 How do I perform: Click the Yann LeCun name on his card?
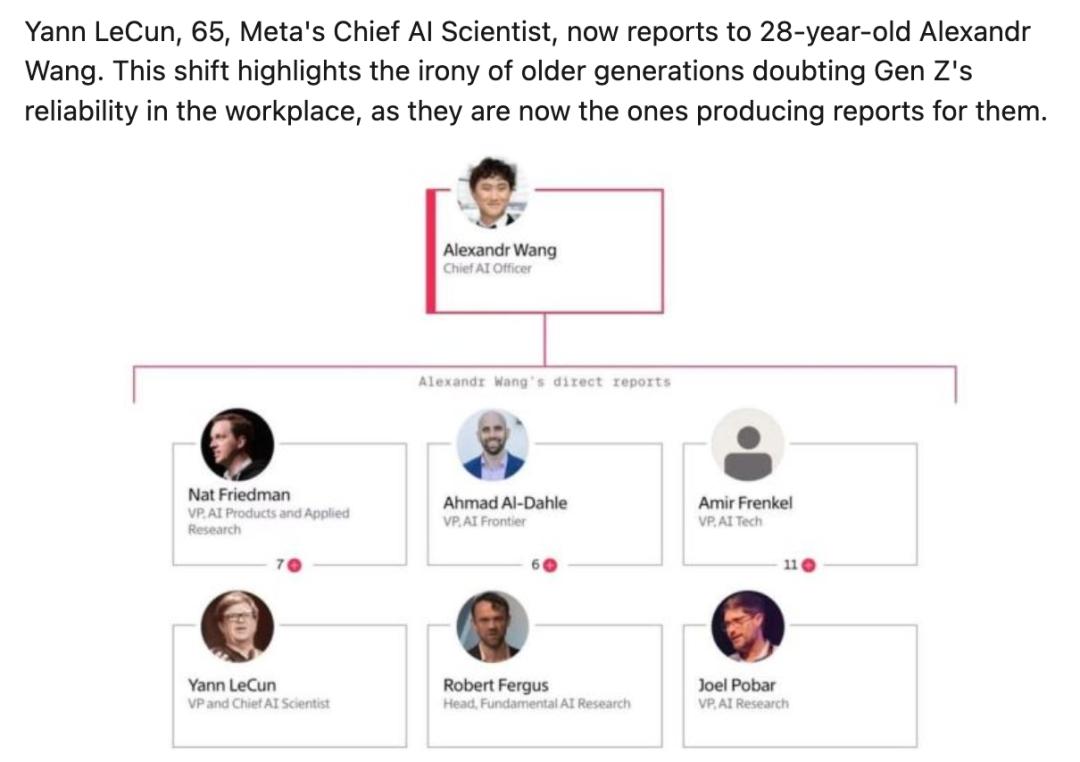click(231, 685)
